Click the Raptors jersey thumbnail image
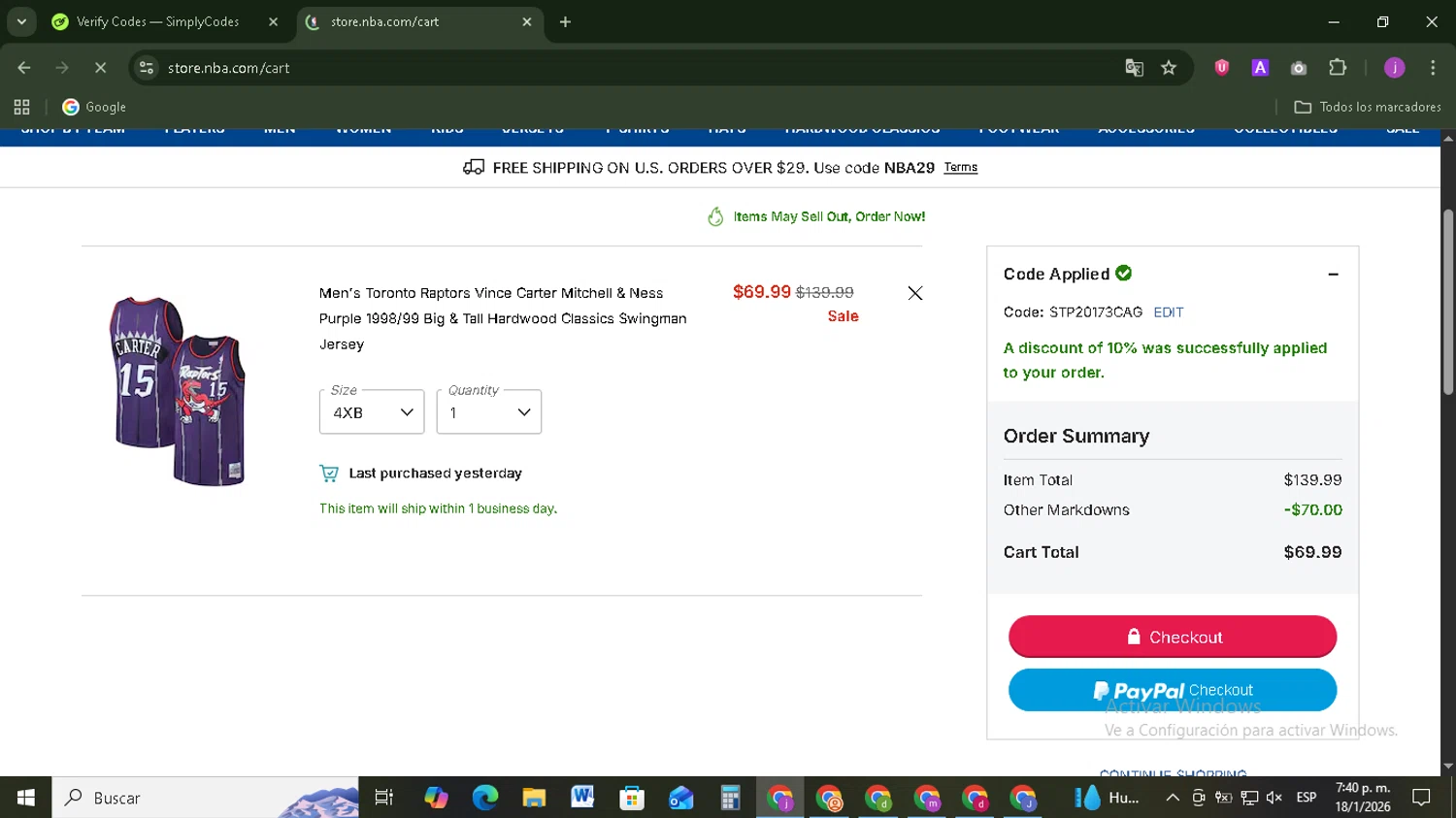Screen dimensions: 1456x818 tap(177, 391)
